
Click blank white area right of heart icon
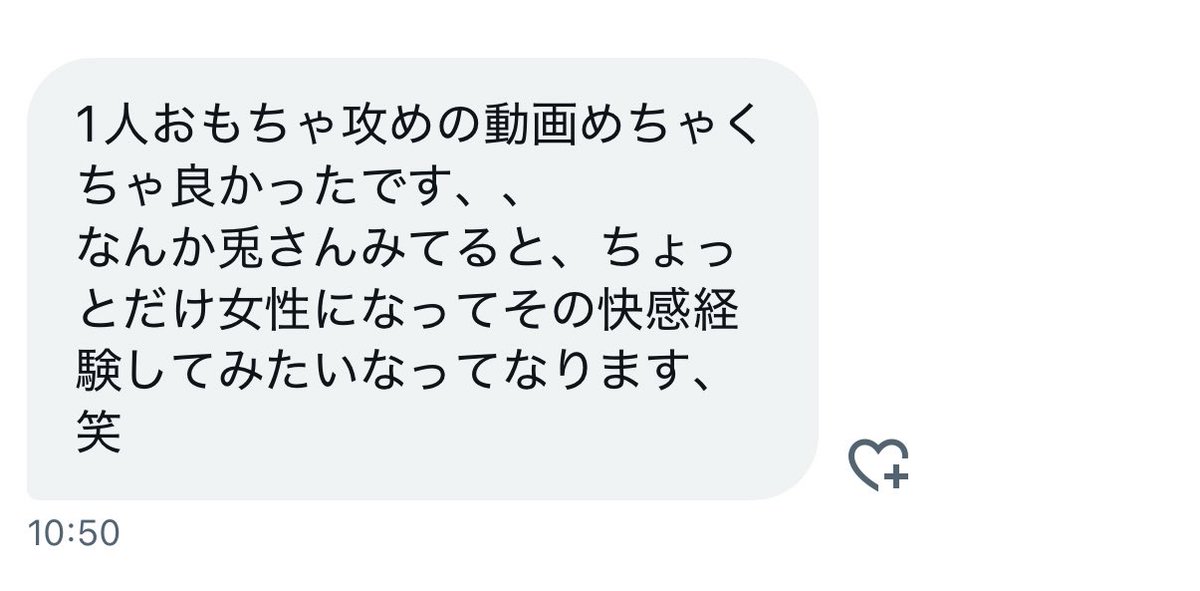pos(1050,464)
